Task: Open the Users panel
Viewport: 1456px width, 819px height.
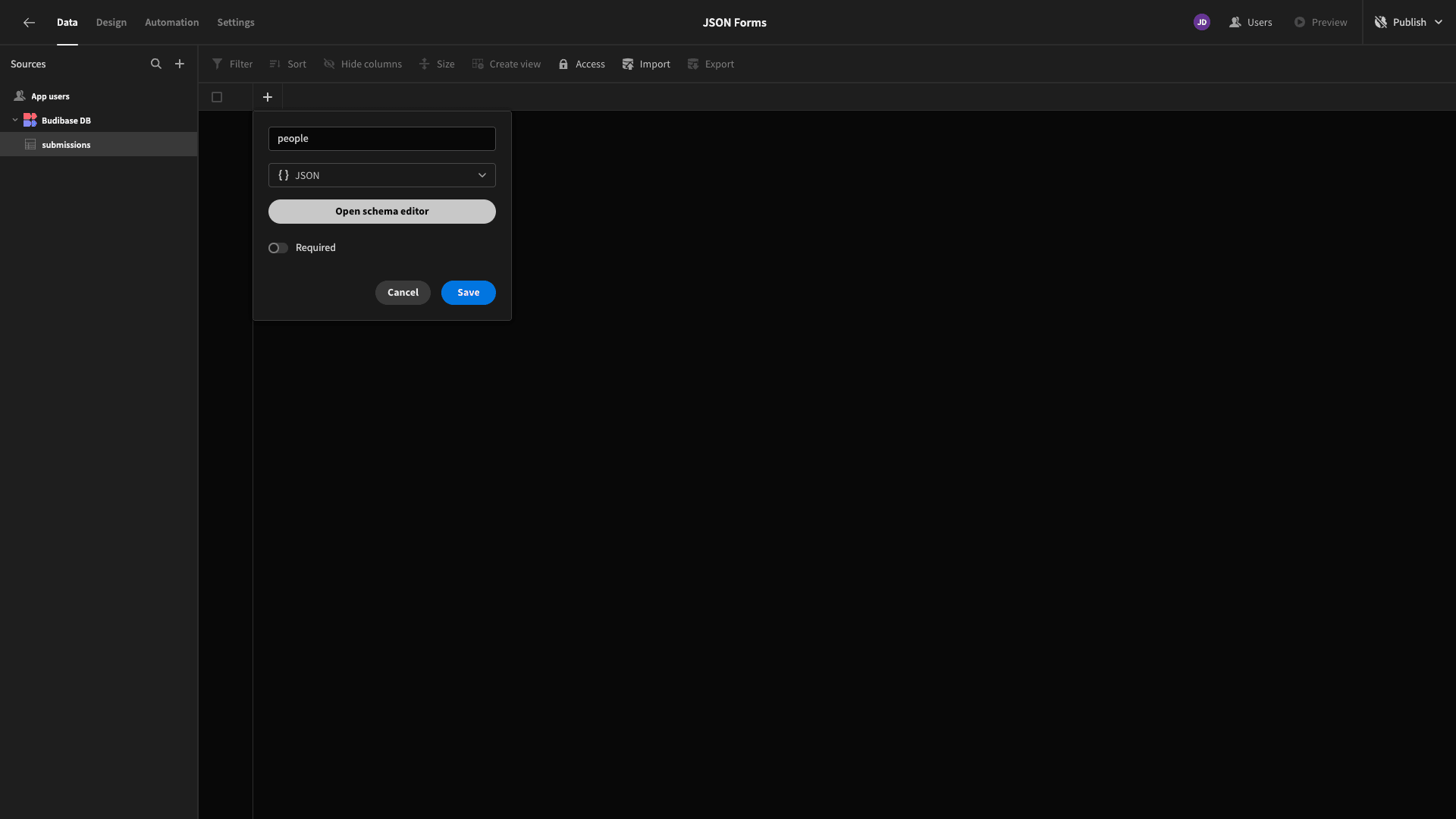Action: click(x=1250, y=23)
